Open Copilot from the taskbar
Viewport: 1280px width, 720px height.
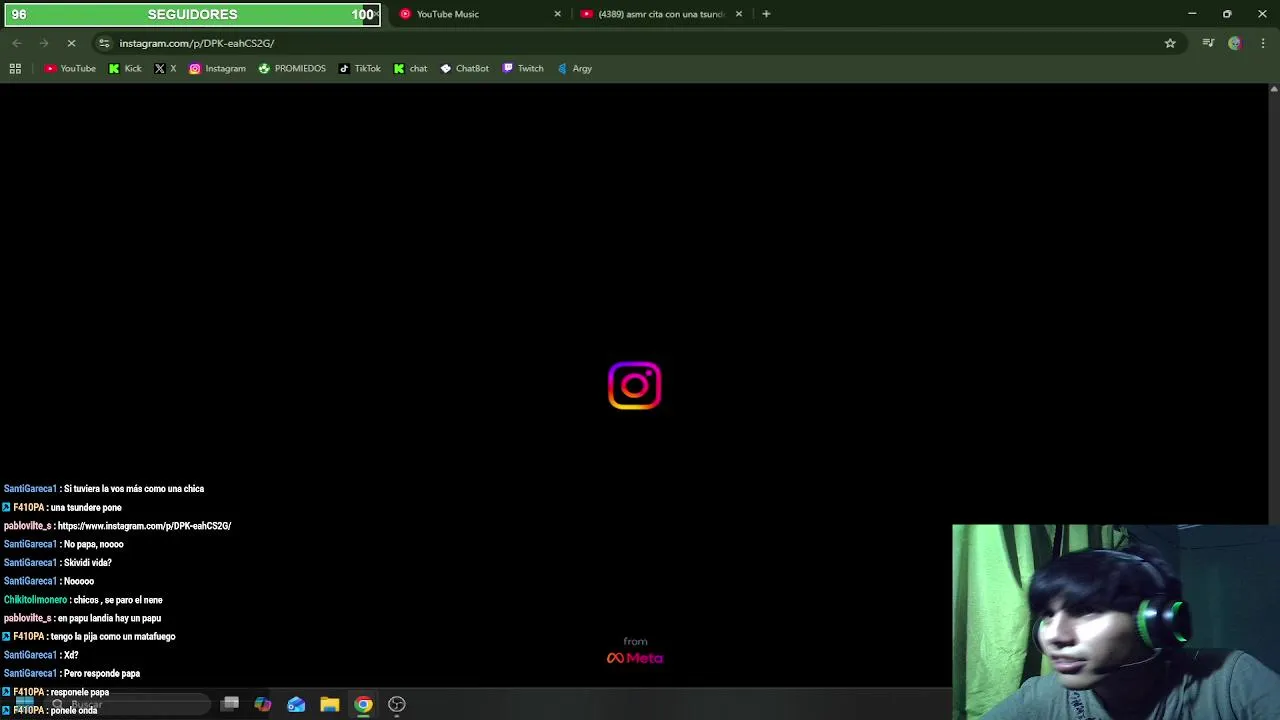(x=262, y=704)
